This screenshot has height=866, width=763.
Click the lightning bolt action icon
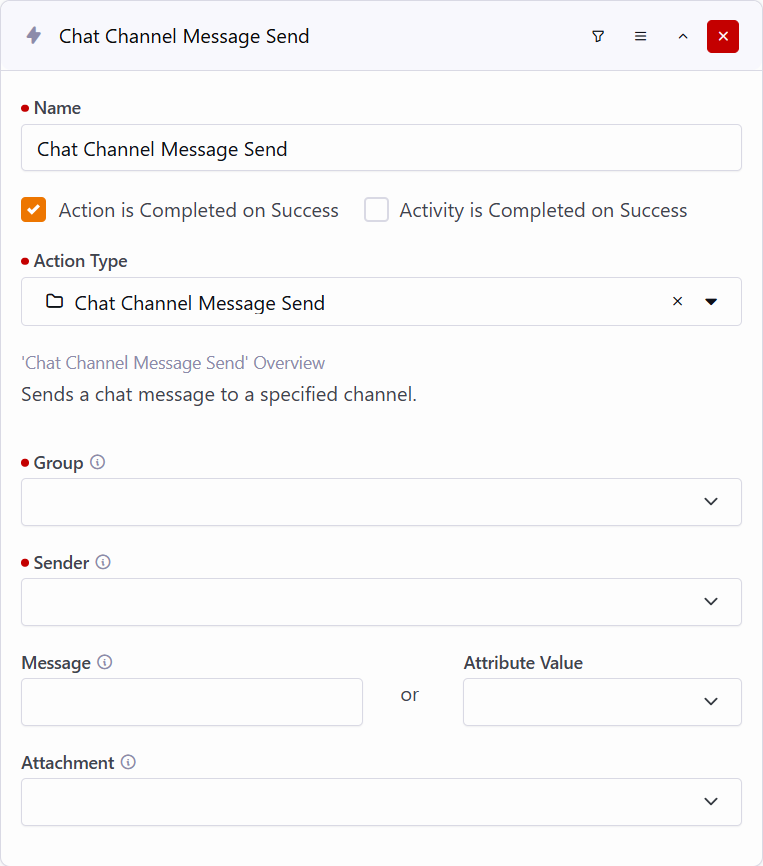[34, 36]
